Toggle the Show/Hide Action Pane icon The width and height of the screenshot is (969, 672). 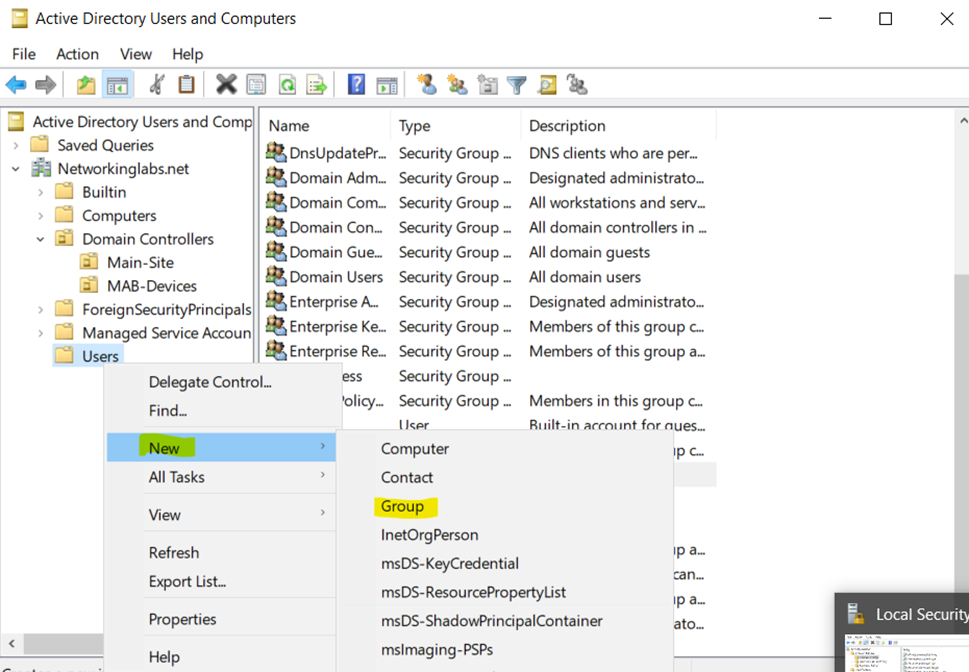(x=387, y=85)
